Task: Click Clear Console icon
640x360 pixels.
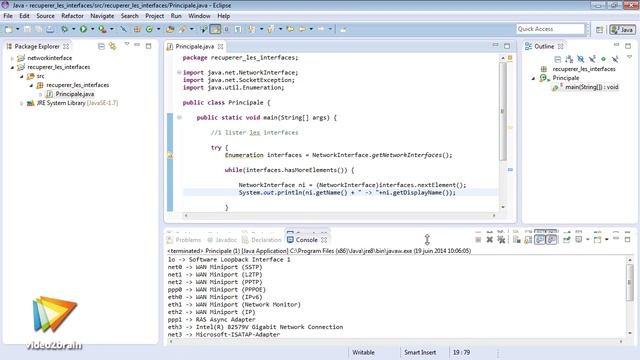Action: coord(516,240)
